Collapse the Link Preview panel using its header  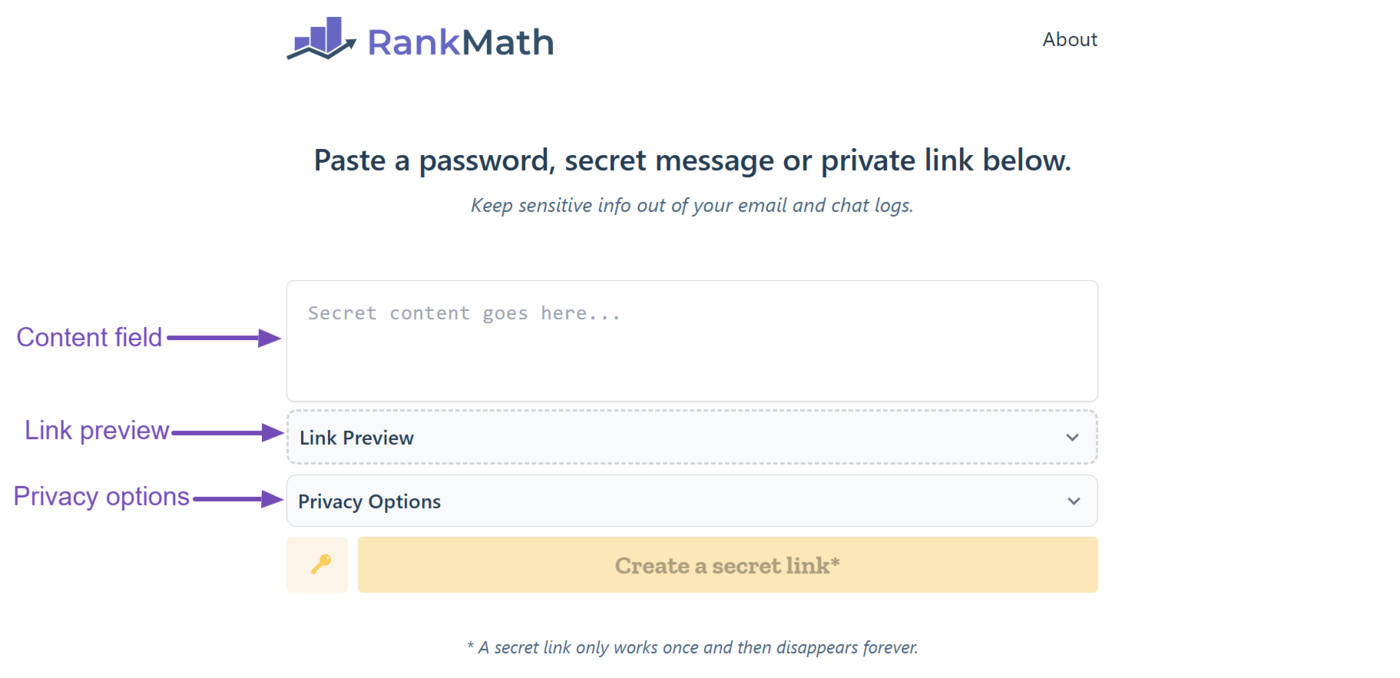coord(693,437)
